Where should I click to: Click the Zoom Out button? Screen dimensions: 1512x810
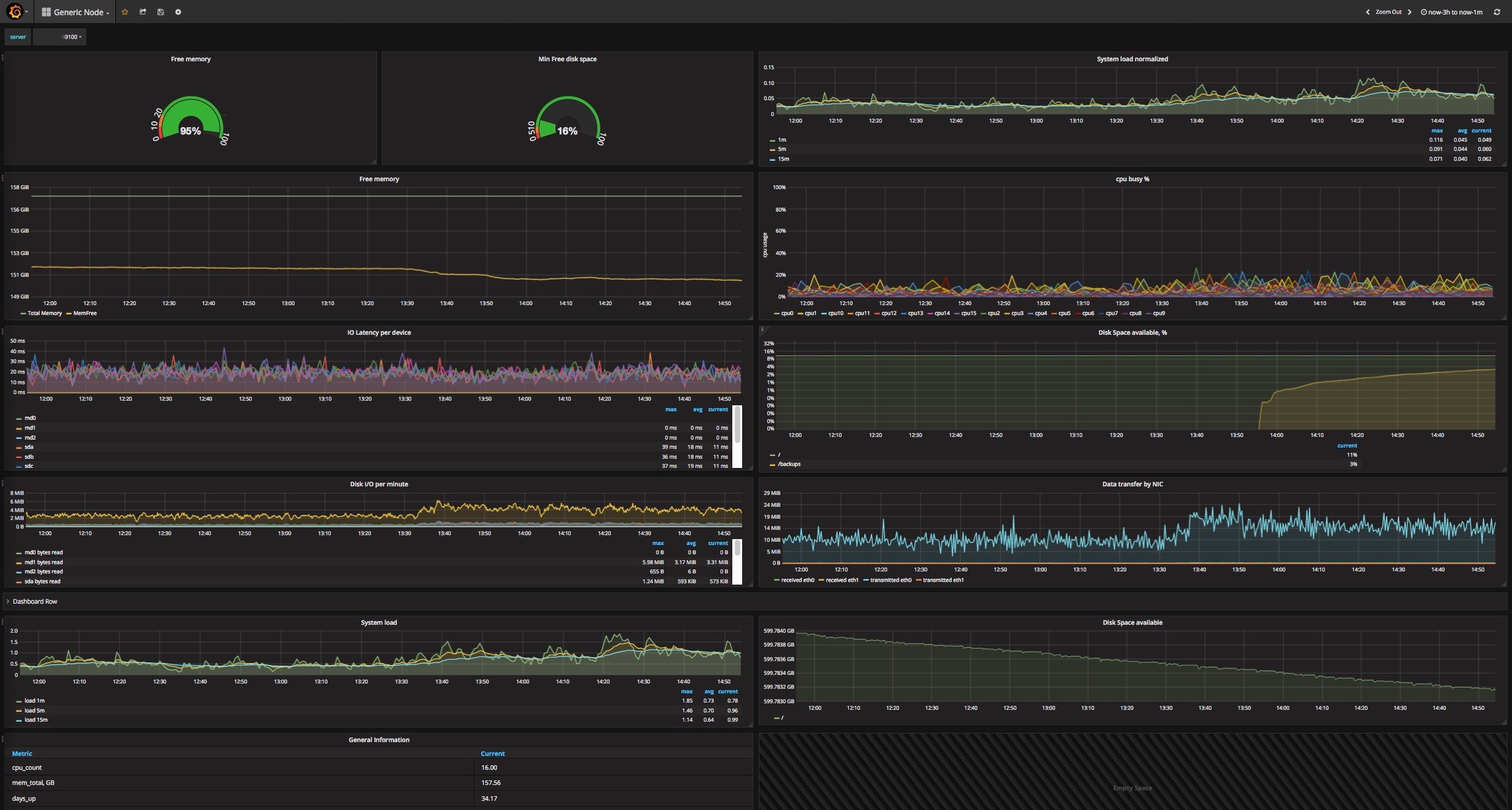(1388, 12)
